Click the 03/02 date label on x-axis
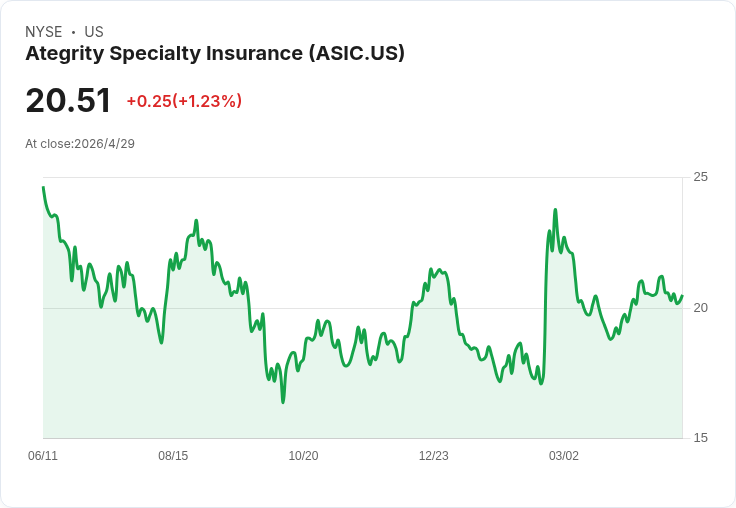 [x=564, y=455]
